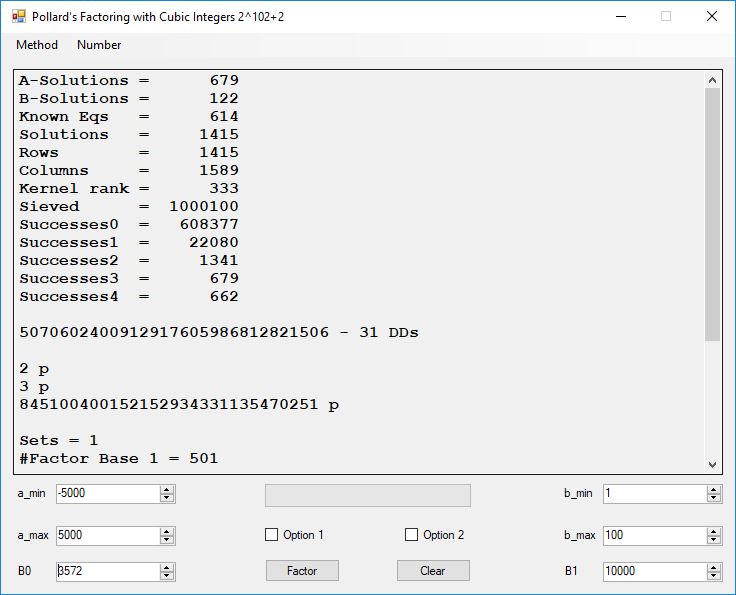Increase b_min value with up arrow

(x=714, y=490)
